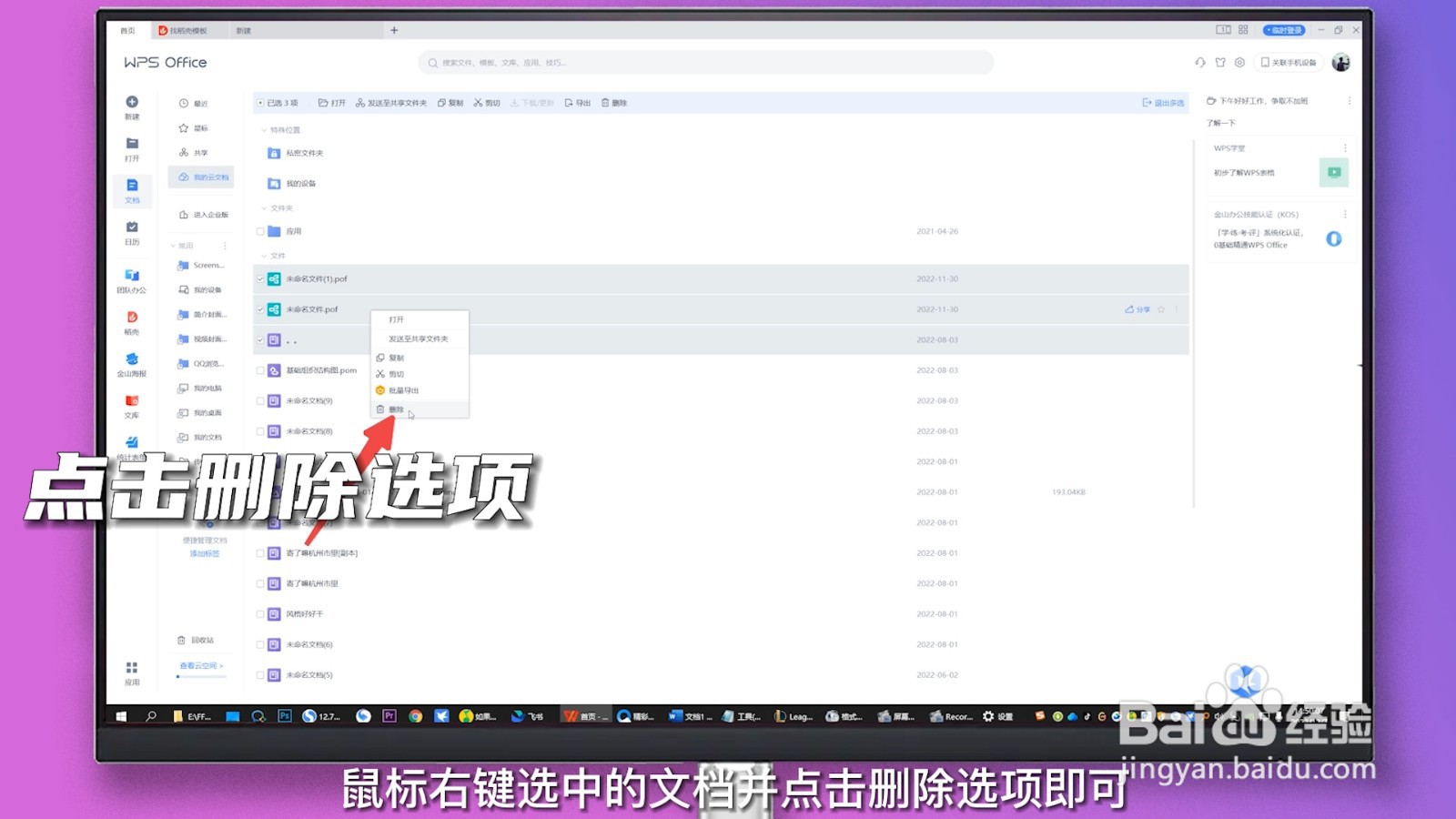Click the 添加标签 link
Screen dimensions: 1456x819
(205, 553)
